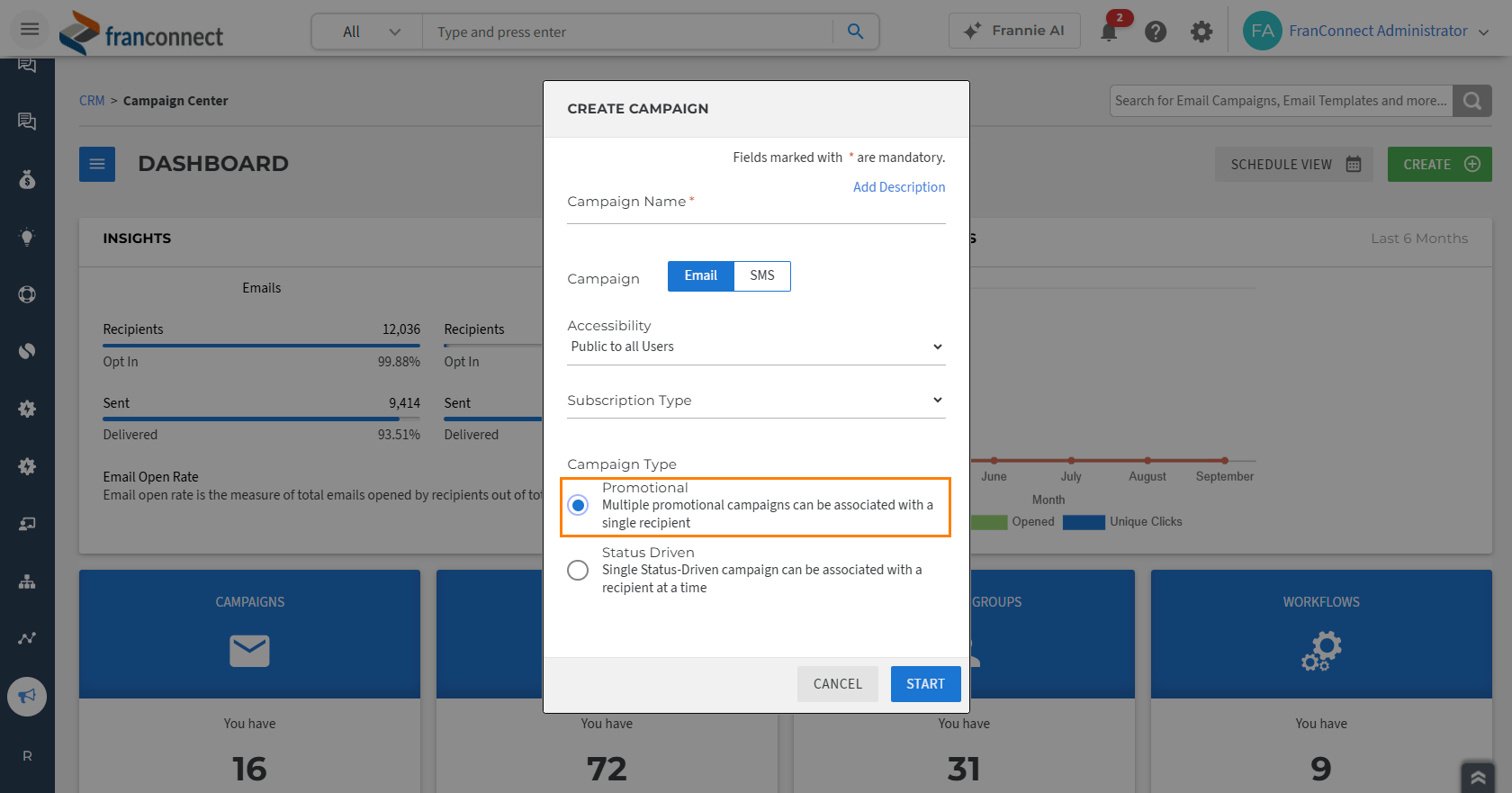The image size is (1512, 793).
Task: Open the settings gear in top bar
Action: (1201, 32)
